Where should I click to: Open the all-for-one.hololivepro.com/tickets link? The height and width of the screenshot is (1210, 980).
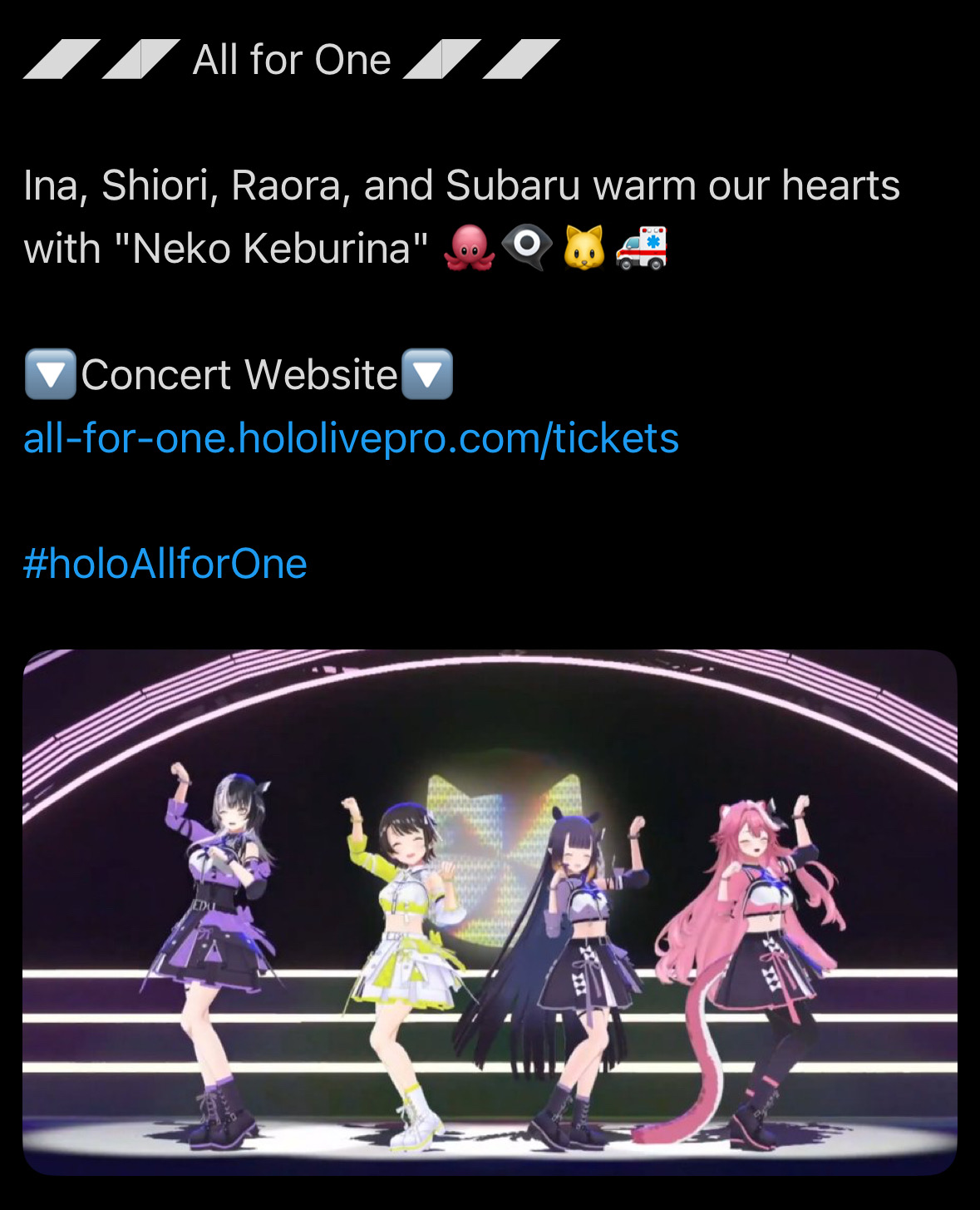click(x=351, y=438)
